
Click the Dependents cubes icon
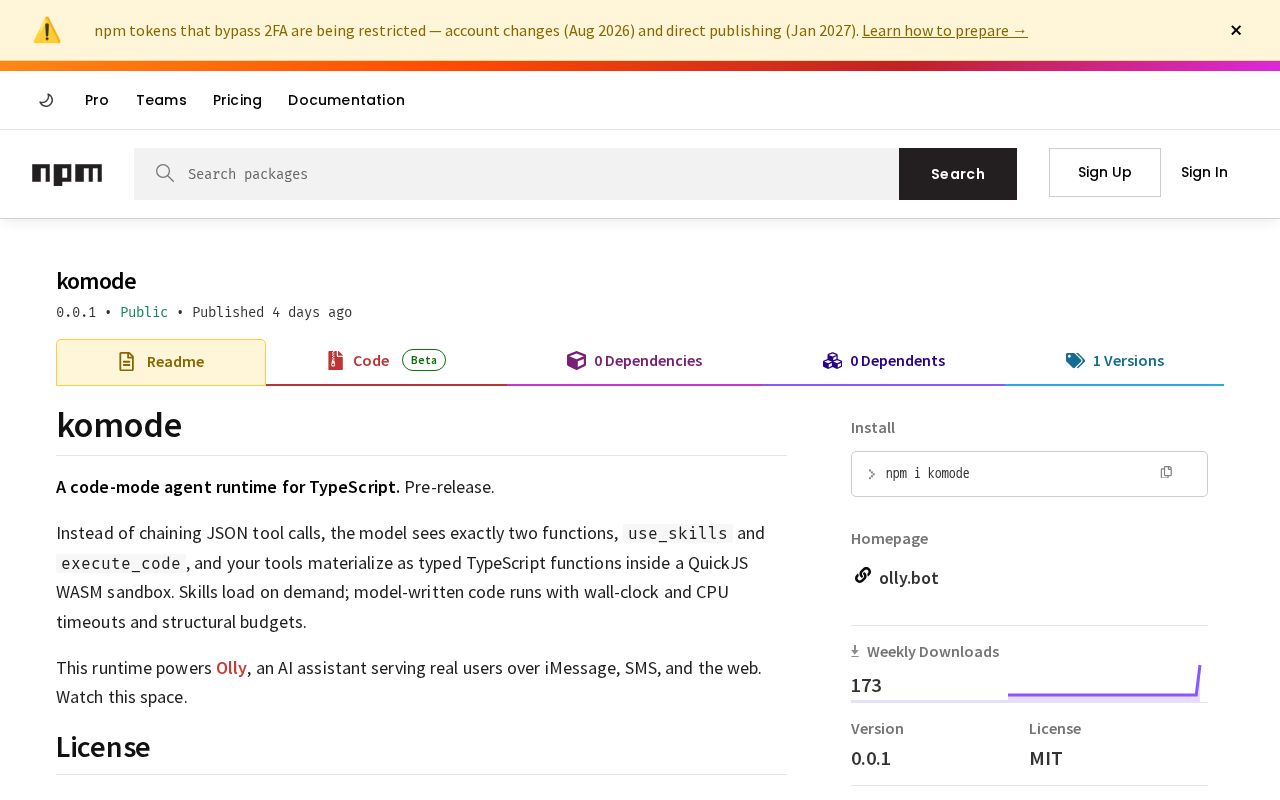(x=832, y=361)
